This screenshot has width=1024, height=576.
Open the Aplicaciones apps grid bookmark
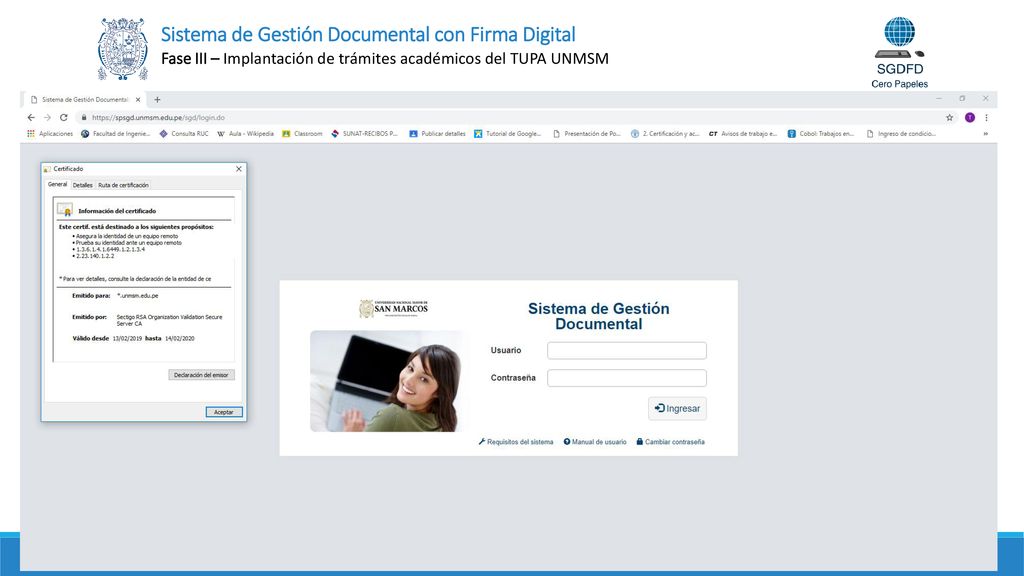(50, 134)
